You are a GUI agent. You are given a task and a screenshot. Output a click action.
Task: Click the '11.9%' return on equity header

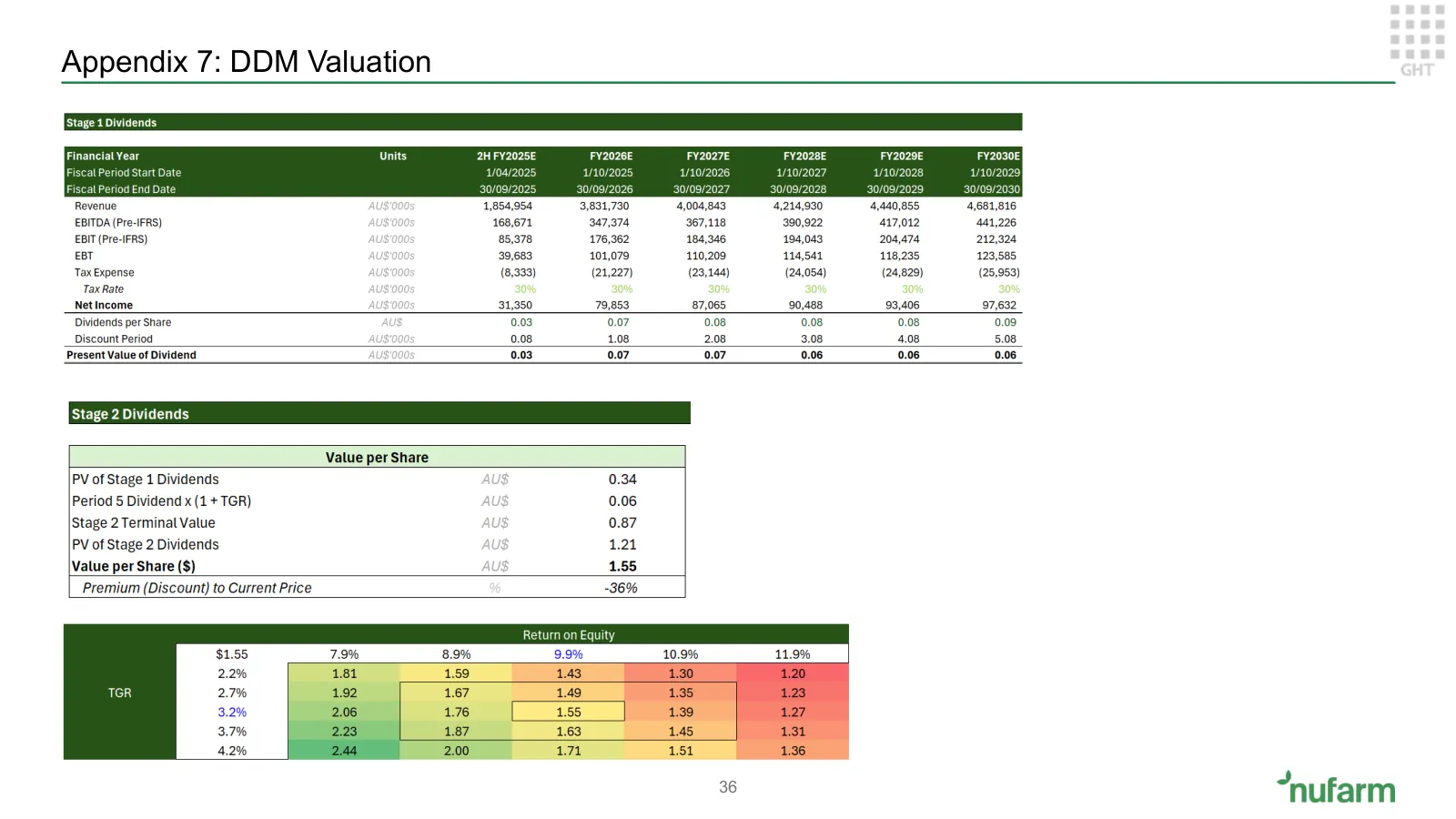tap(793, 654)
